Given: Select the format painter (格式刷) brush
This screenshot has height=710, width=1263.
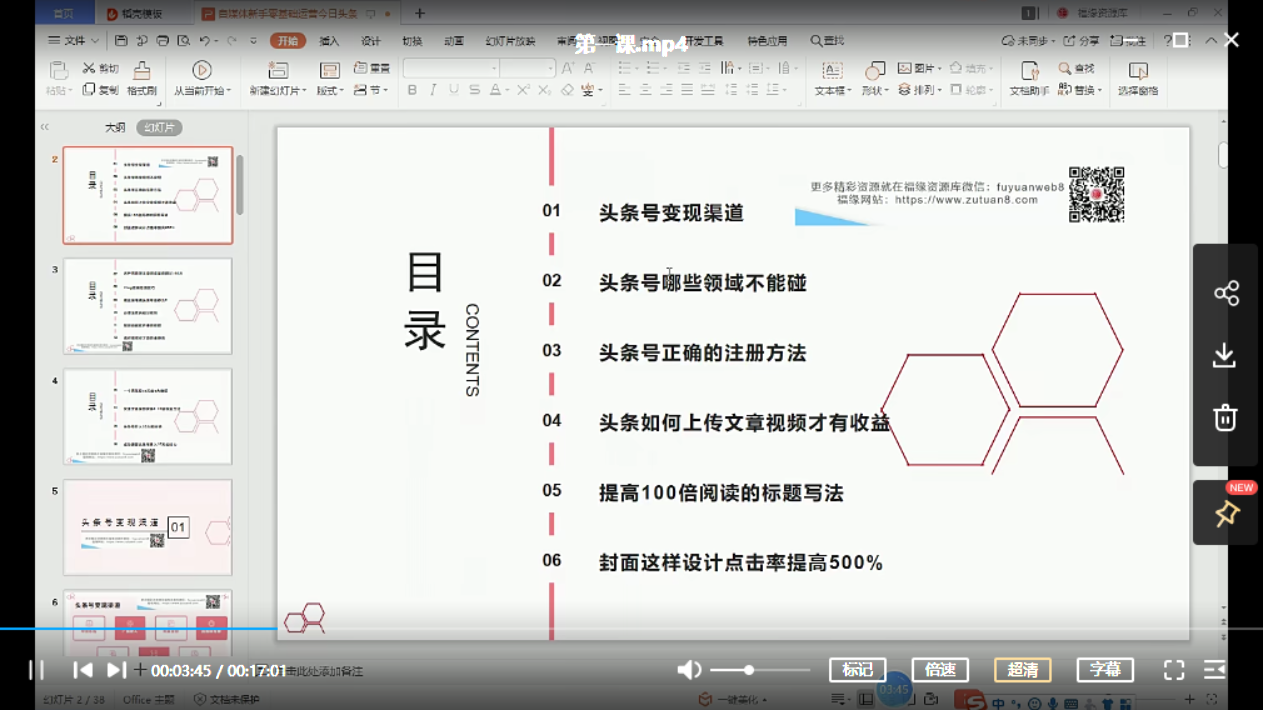Looking at the screenshot, I should [142, 78].
